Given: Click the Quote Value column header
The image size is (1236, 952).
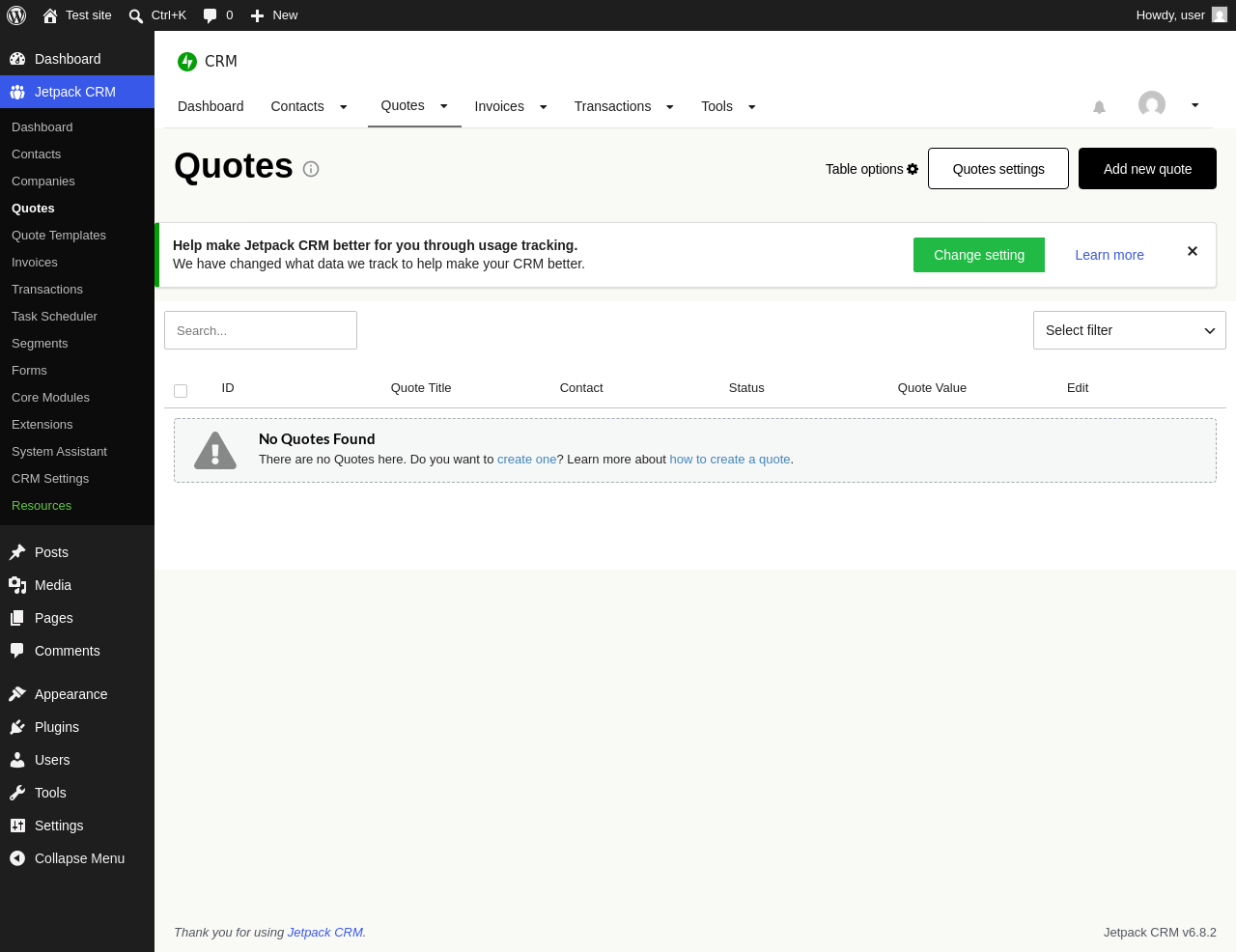Looking at the screenshot, I should coord(932,388).
